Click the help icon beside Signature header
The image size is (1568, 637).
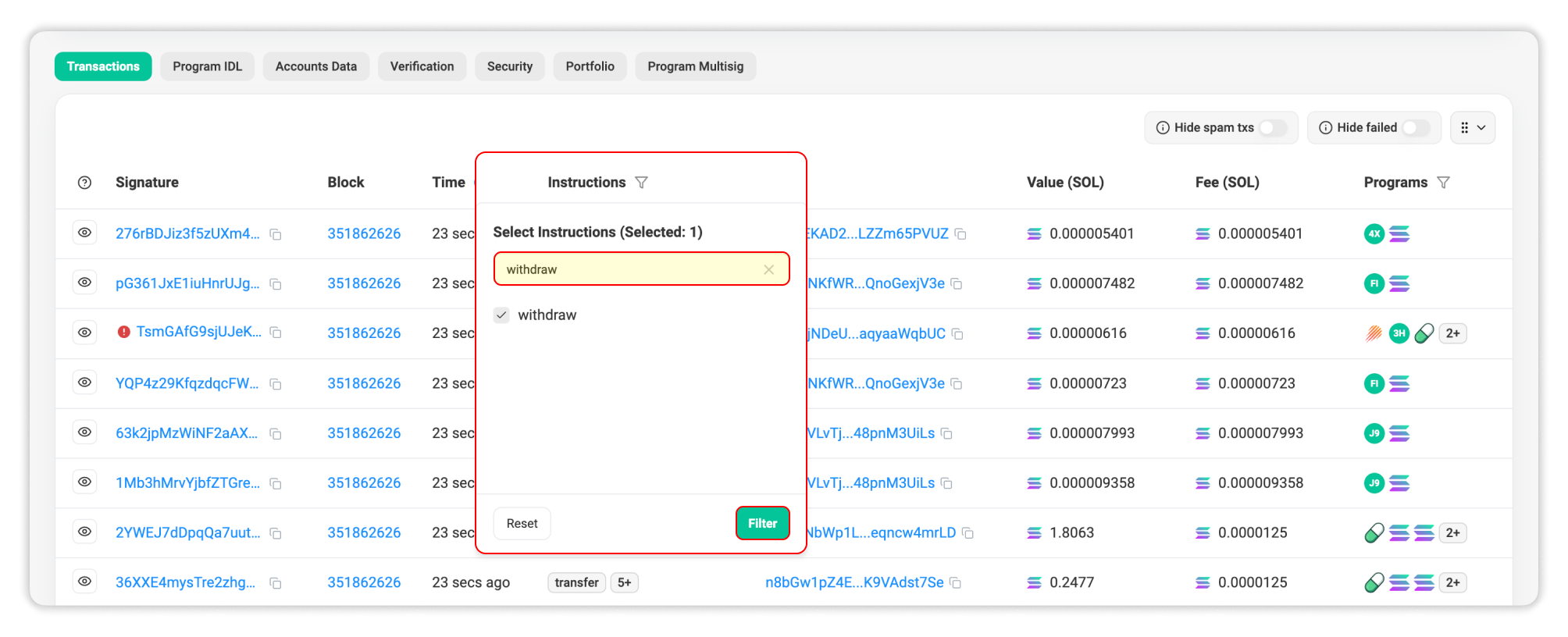pos(84,183)
